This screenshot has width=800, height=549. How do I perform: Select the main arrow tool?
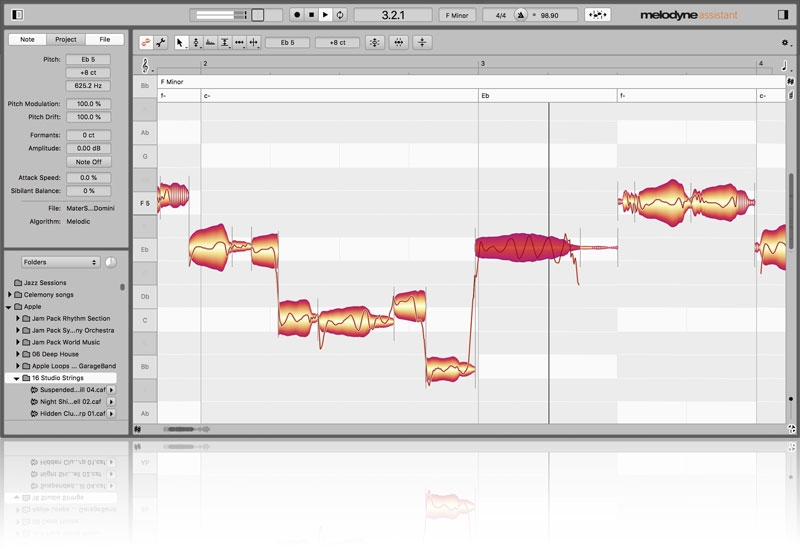tap(180, 43)
